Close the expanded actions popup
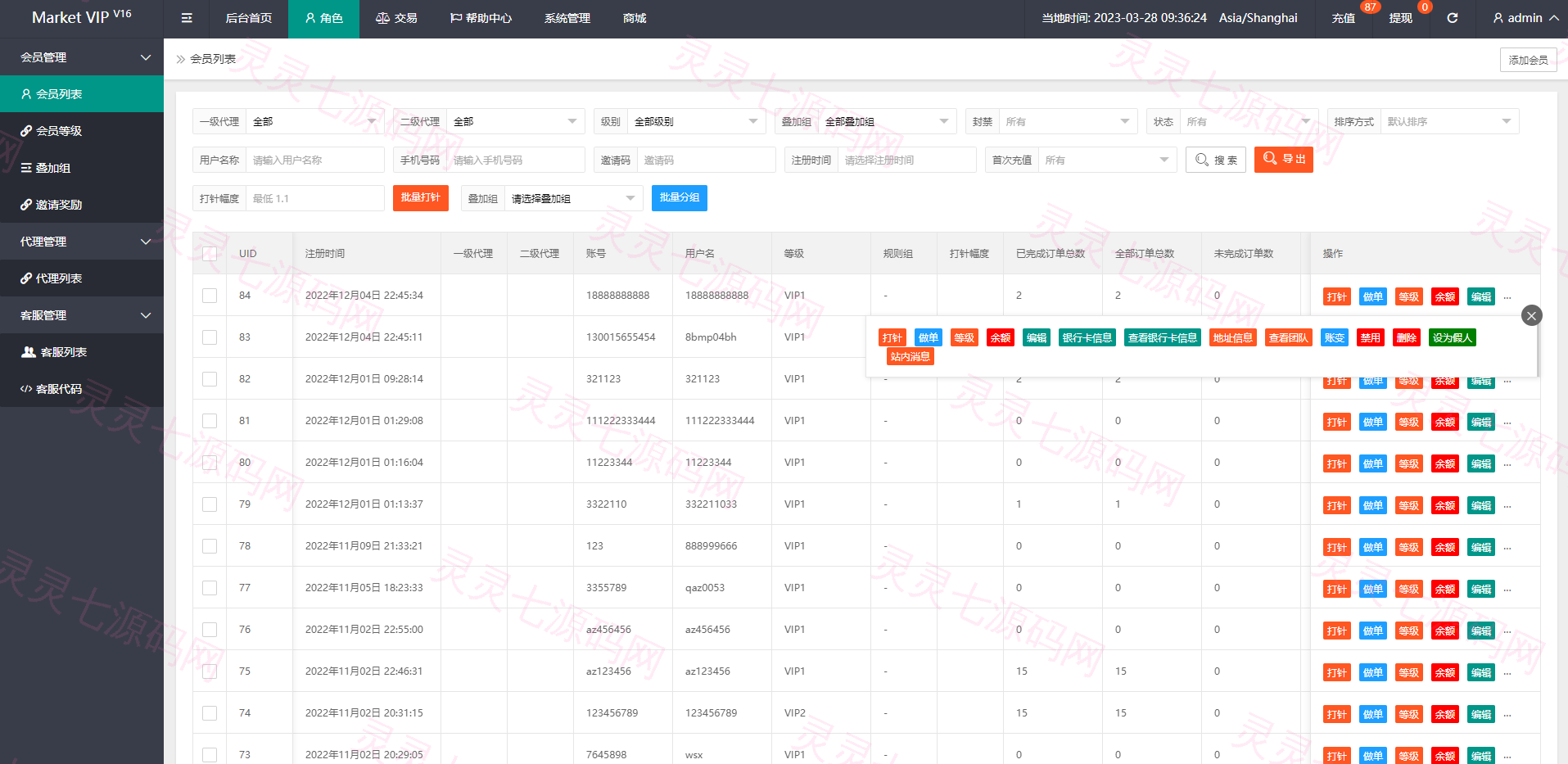Image resolution: width=1568 pixels, height=764 pixels. (1531, 315)
